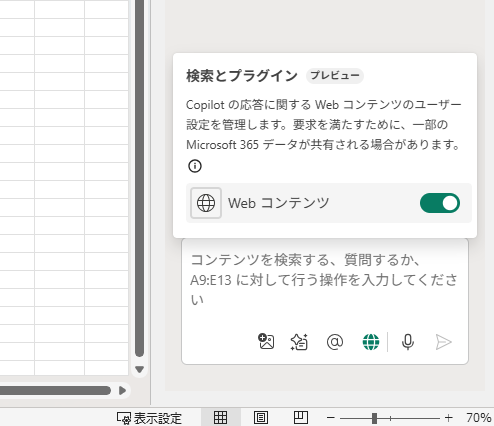Click the green globe web search icon
494x426 pixels.
371,342
